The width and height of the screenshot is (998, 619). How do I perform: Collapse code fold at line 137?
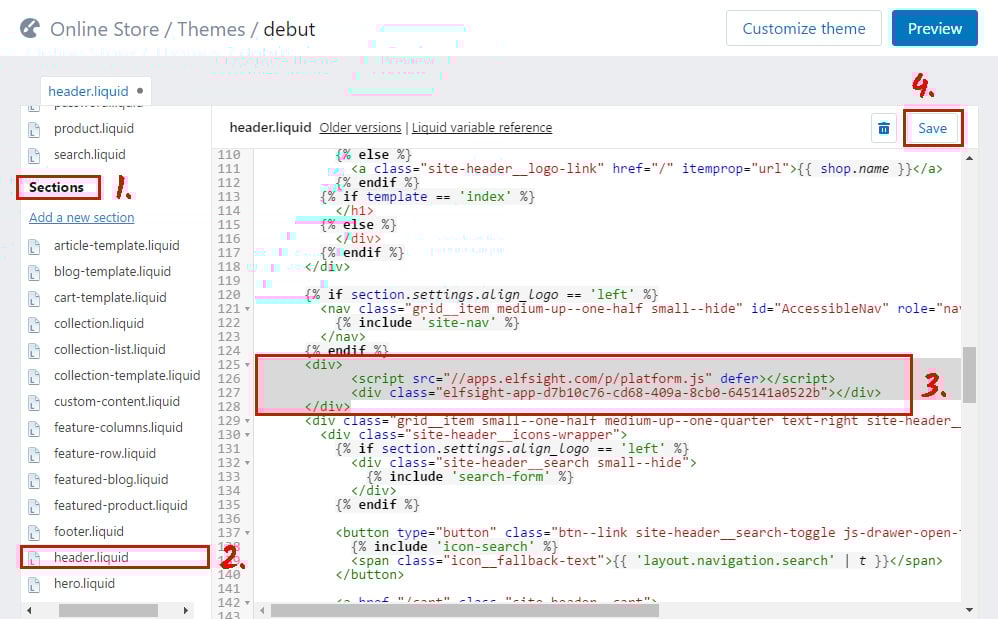click(x=248, y=533)
